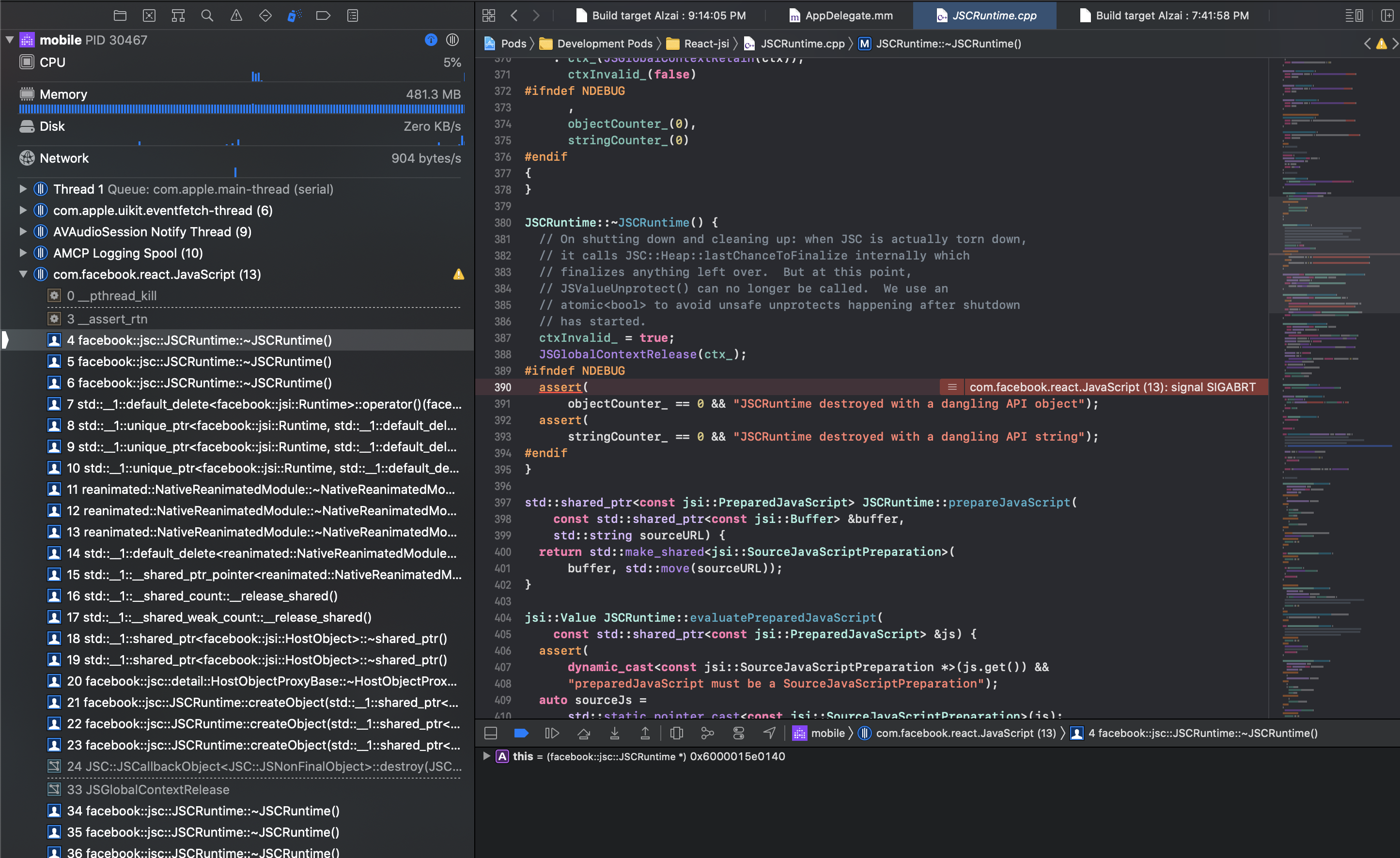This screenshot has width=1400, height=858.
Task: Click the assert call on line 392
Action: click(x=560, y=420)
